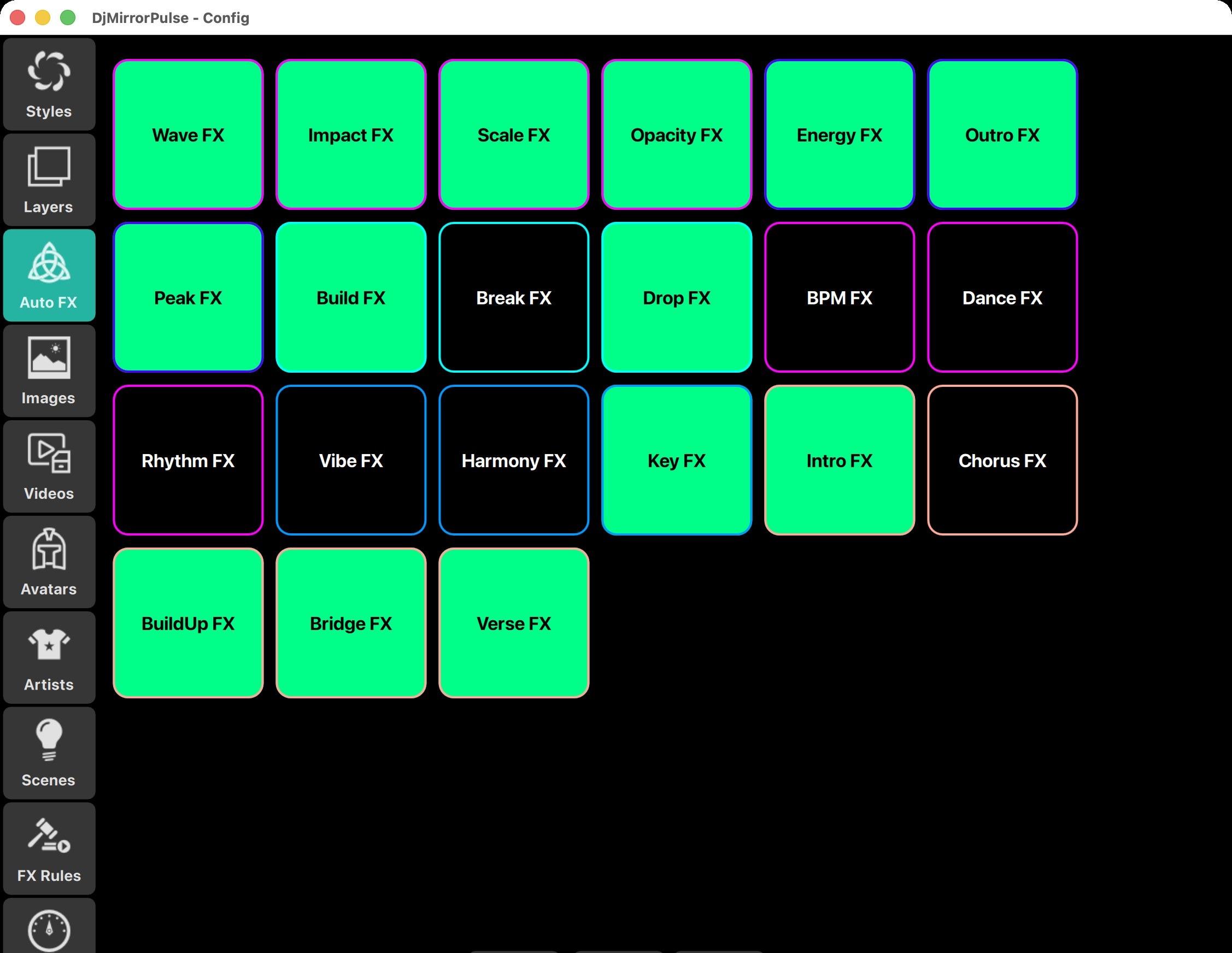Toggle the Impact FX pad
Image resolution: width=1232 pixels, height=953 pixels.
click(x=351, y=134)
